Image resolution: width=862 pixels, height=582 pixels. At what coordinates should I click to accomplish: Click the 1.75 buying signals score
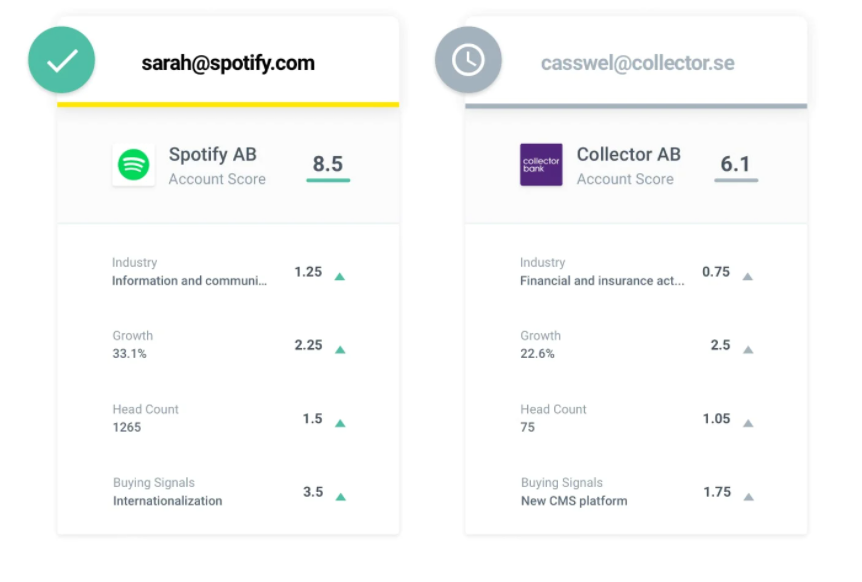pos(717,492)
